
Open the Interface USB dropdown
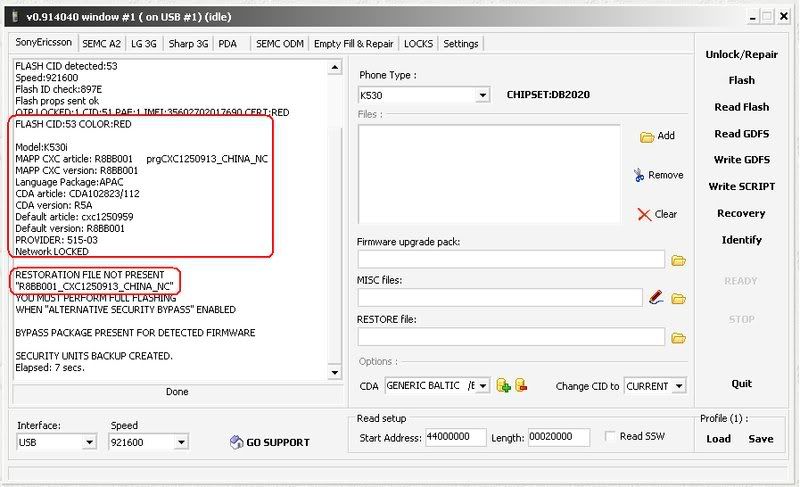point(89,442)
